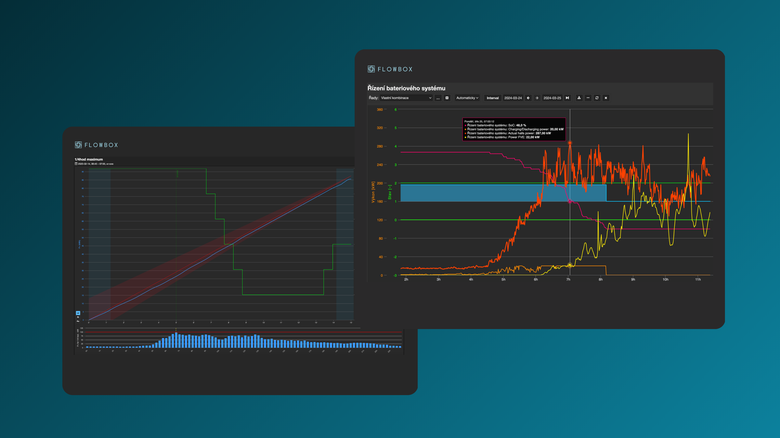Click the ellipsis button next to the Řady dropdown
780x438 pixels.
coord(438,98)
